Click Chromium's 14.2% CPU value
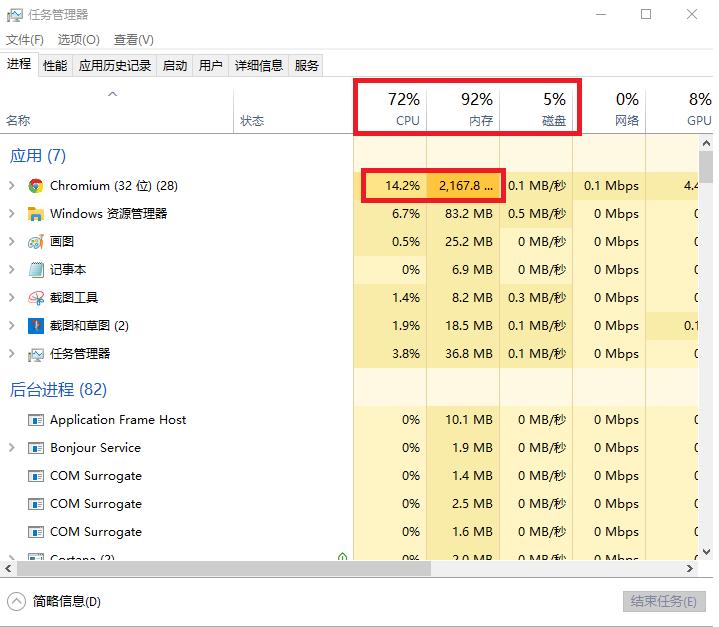The height and width of the screenshot is (627, 719). pos(402,186)
